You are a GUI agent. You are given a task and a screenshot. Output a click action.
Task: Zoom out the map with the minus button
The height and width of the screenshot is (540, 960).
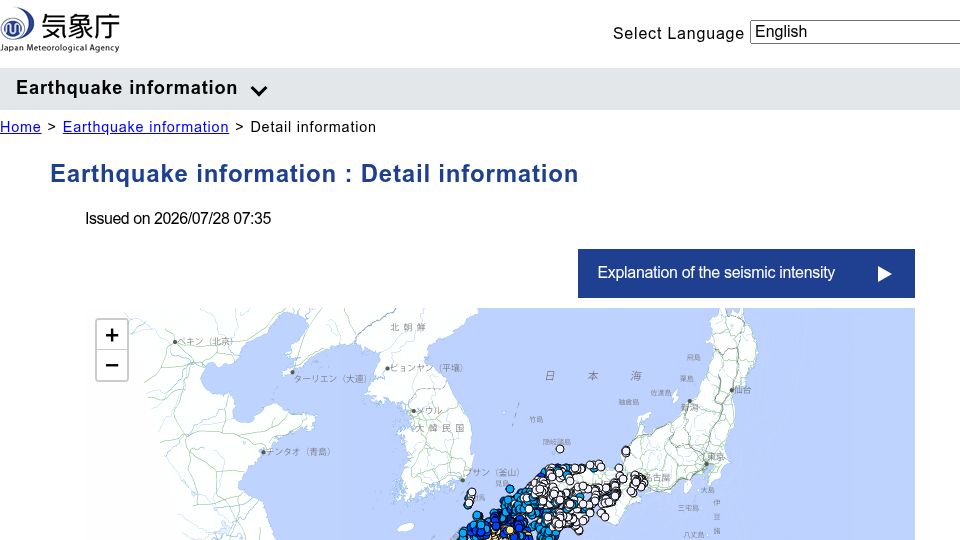(x=112, y=366)
